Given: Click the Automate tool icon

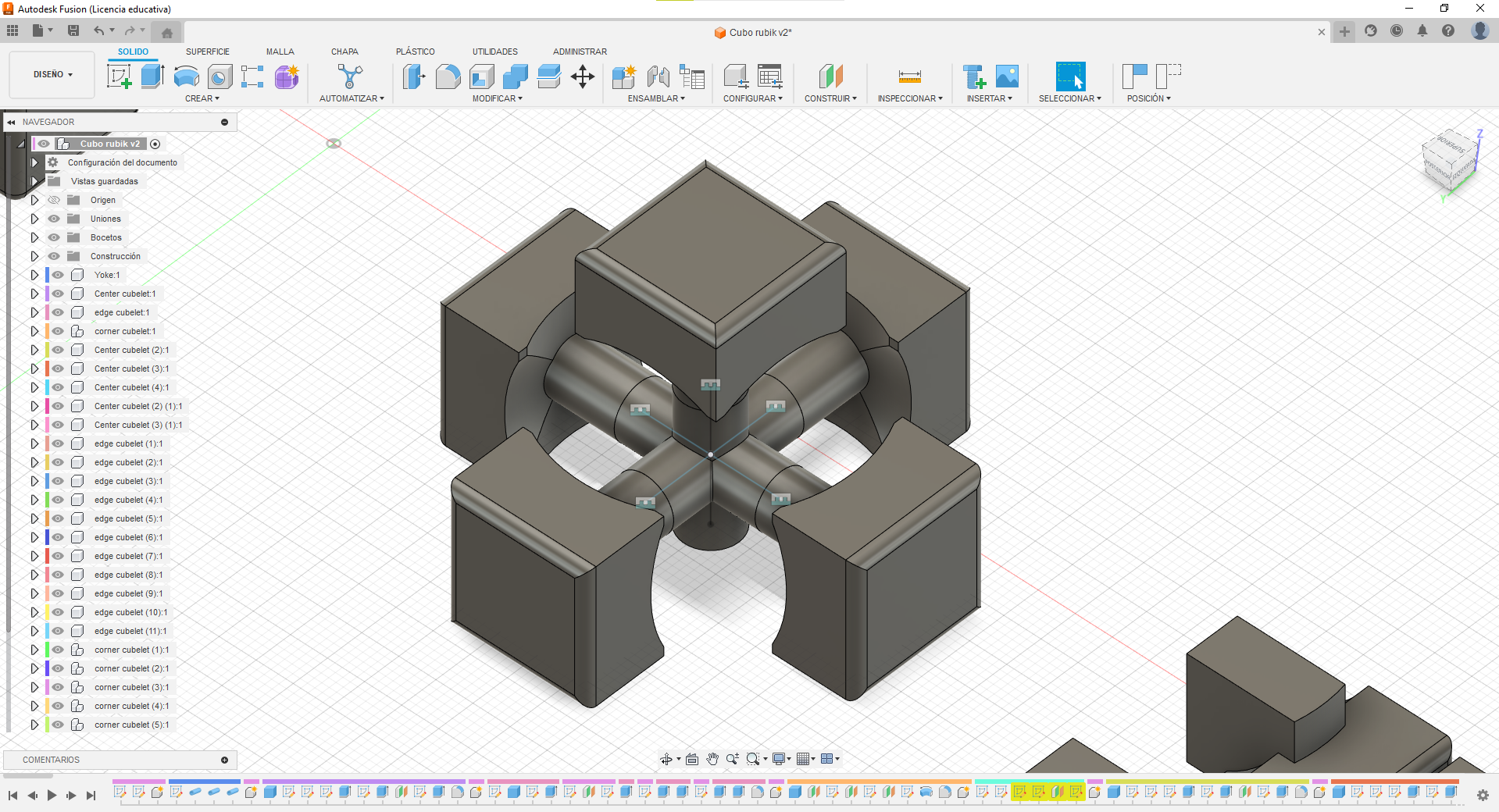Looking at the screenshot, I should 351,77.
